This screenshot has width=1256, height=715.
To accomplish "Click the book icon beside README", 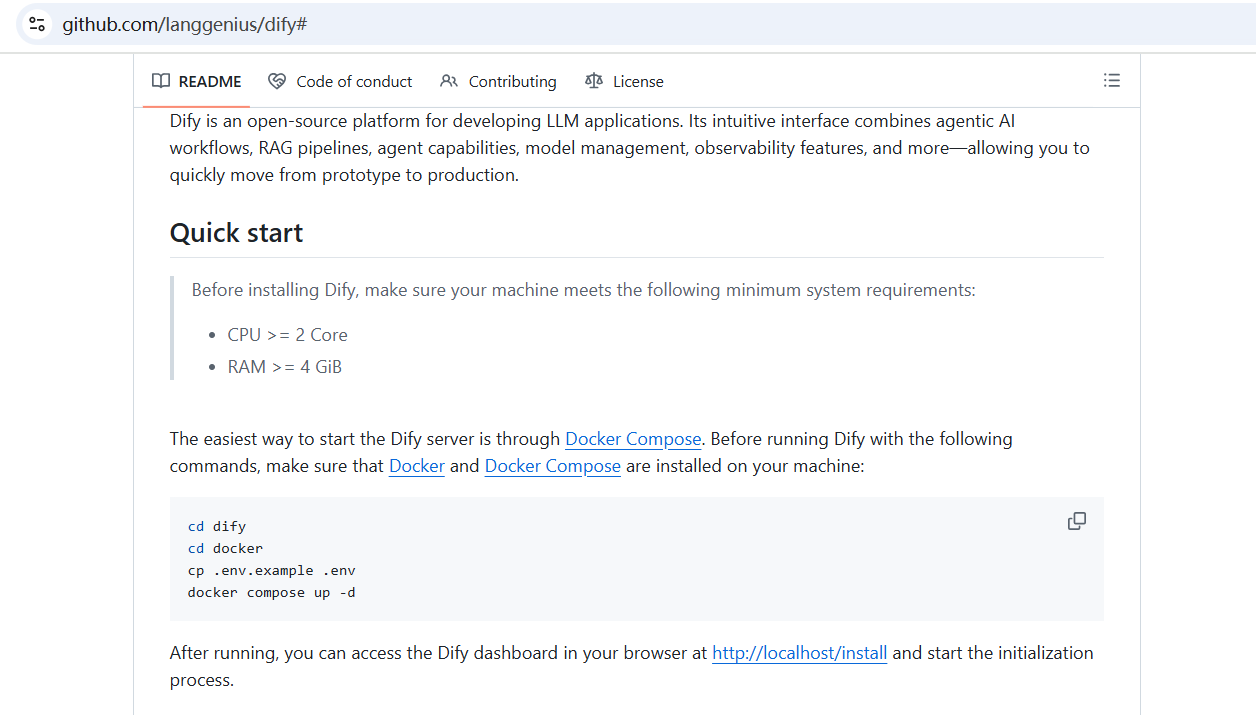I will pyautogui.click(x=161, y=81).
